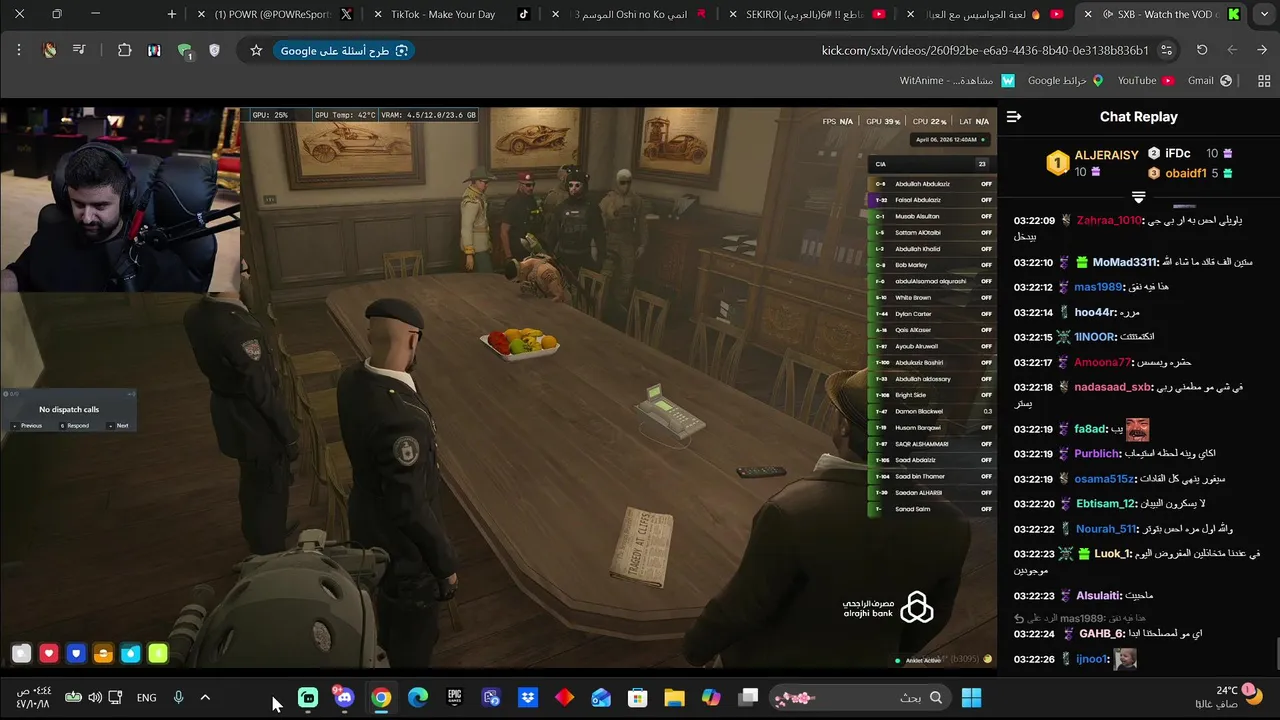
Task: Click username Alsulaiti in chat
Action: coord(1098,596)
